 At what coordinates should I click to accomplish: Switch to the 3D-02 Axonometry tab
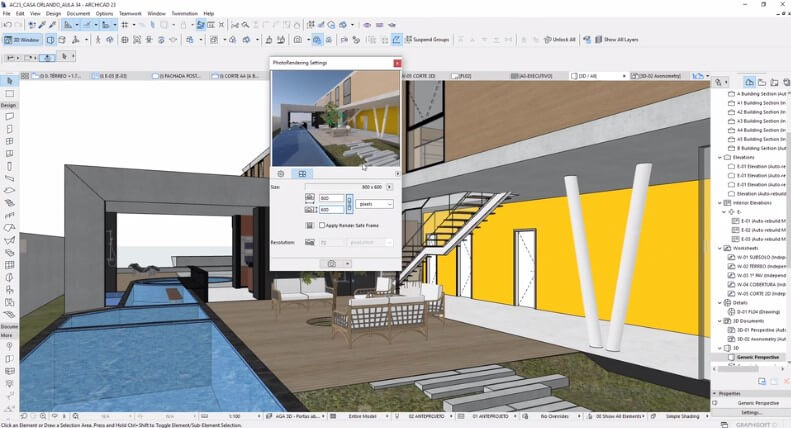[660, 76]
